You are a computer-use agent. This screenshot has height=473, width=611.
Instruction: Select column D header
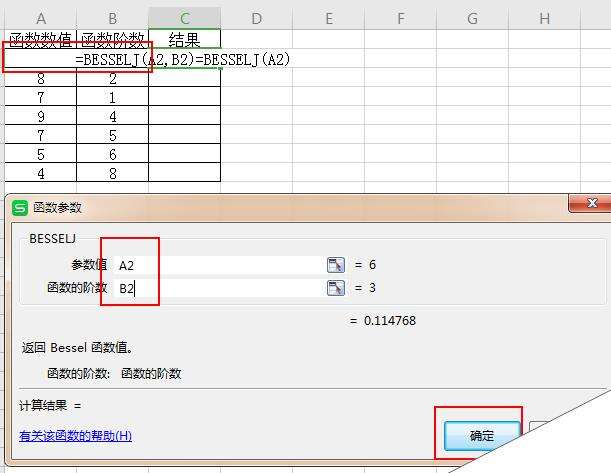256,18
